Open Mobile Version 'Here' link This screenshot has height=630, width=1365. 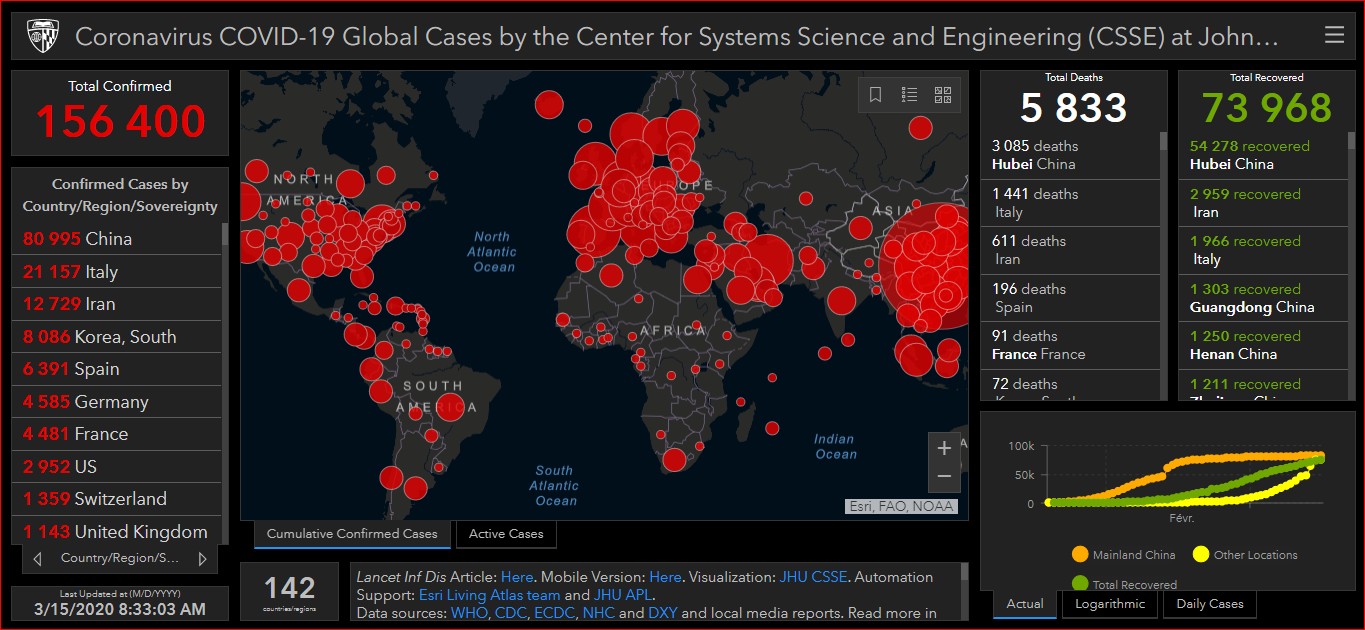(665, 577)
